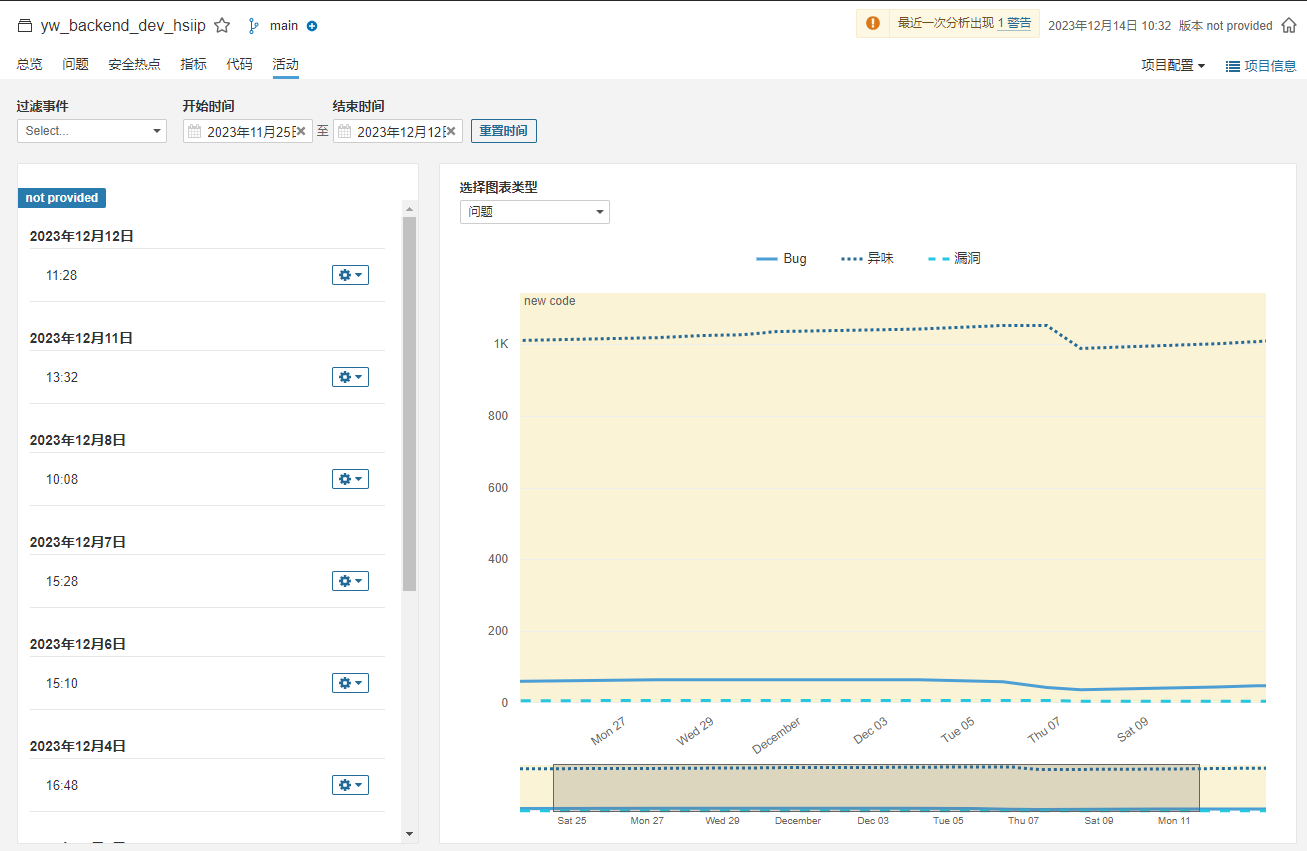The height and width of the screenshot is (851, 1307).
Task: Open the gear menu for 15:10 analysis
Action: coord(350,683)
